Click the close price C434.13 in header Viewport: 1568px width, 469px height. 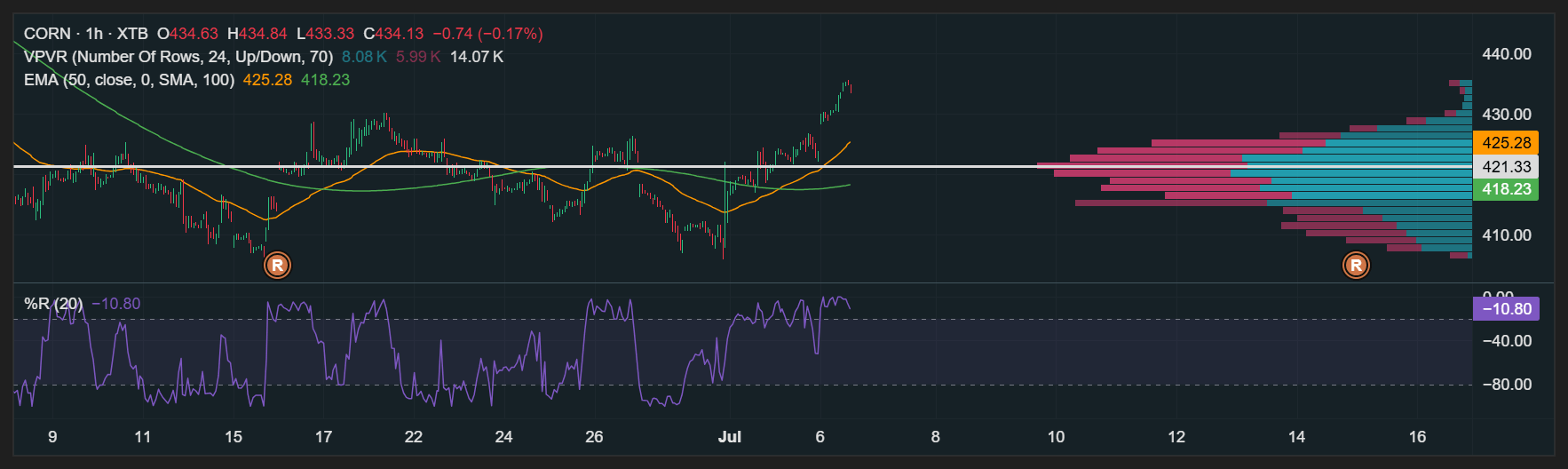click(x=393, y=34)
